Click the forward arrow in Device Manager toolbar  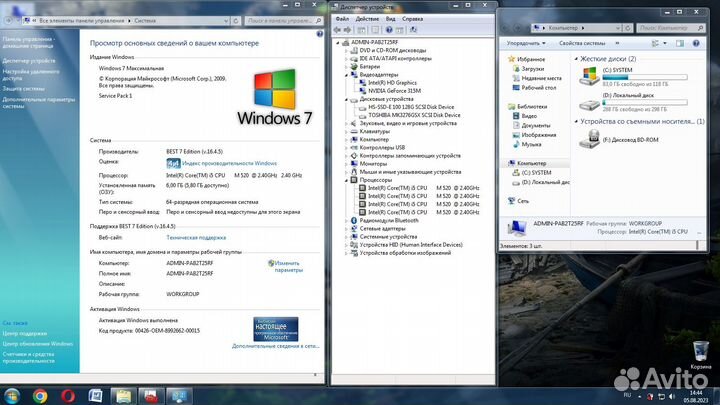click(348, 30)
